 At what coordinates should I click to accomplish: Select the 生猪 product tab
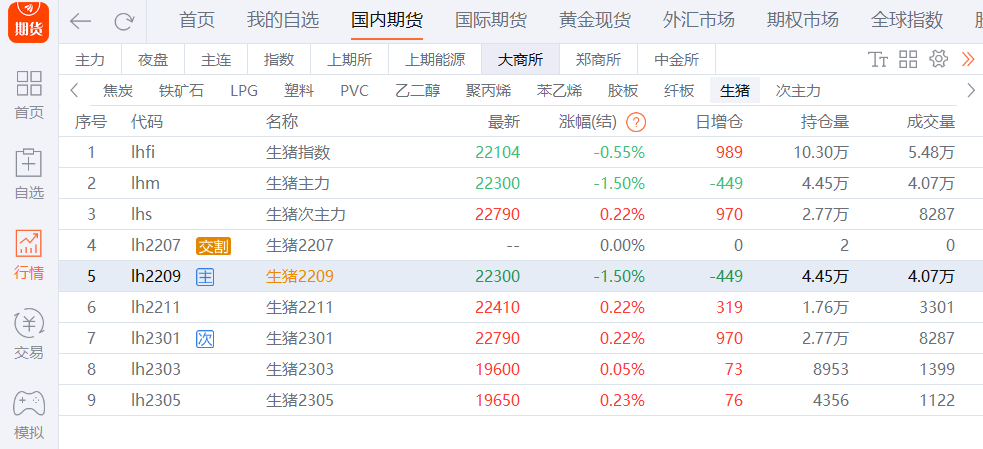coord(735,90)
